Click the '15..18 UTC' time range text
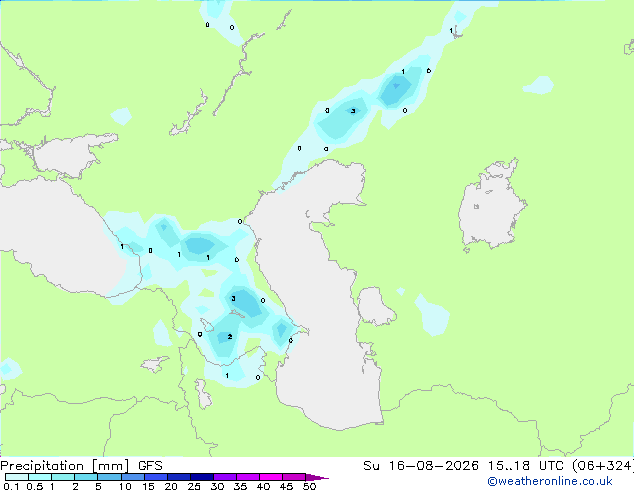This screenshot has height=490, width=634. (524, 466)
